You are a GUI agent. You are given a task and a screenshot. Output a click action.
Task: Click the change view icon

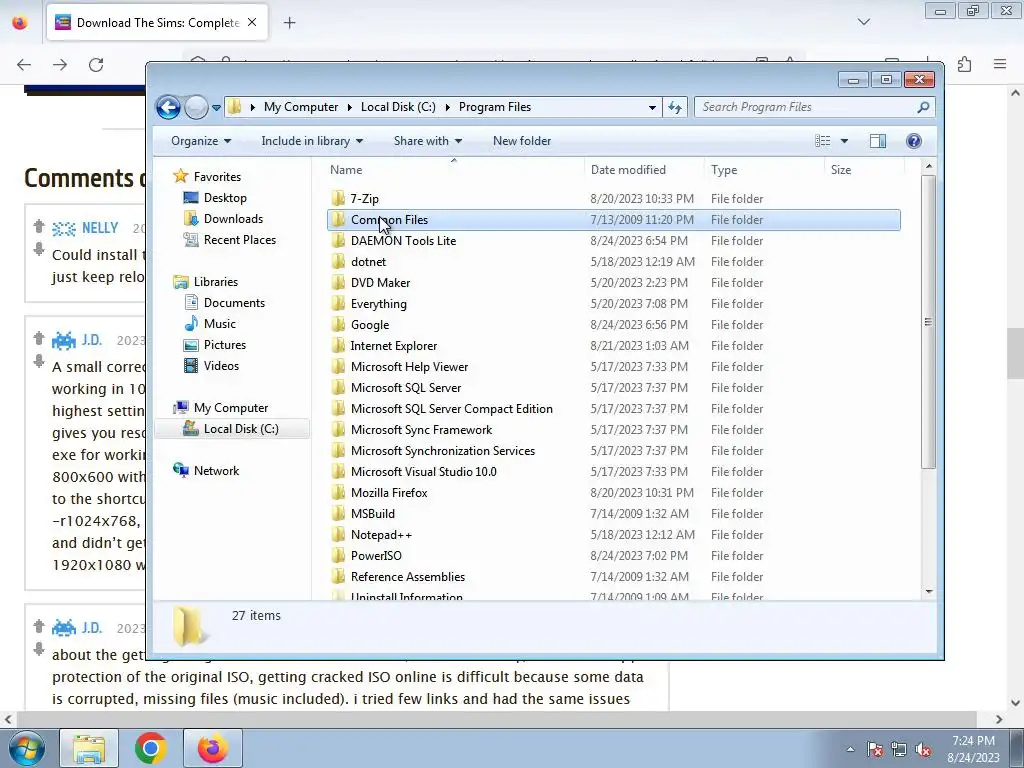click(823, 141)
